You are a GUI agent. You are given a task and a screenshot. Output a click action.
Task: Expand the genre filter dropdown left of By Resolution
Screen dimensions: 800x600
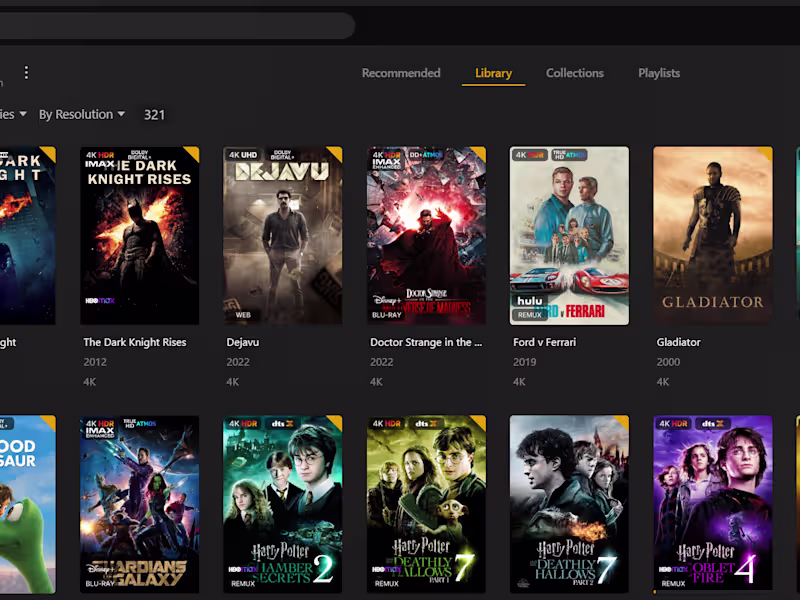pyautogui.click(x=10, y=114)
